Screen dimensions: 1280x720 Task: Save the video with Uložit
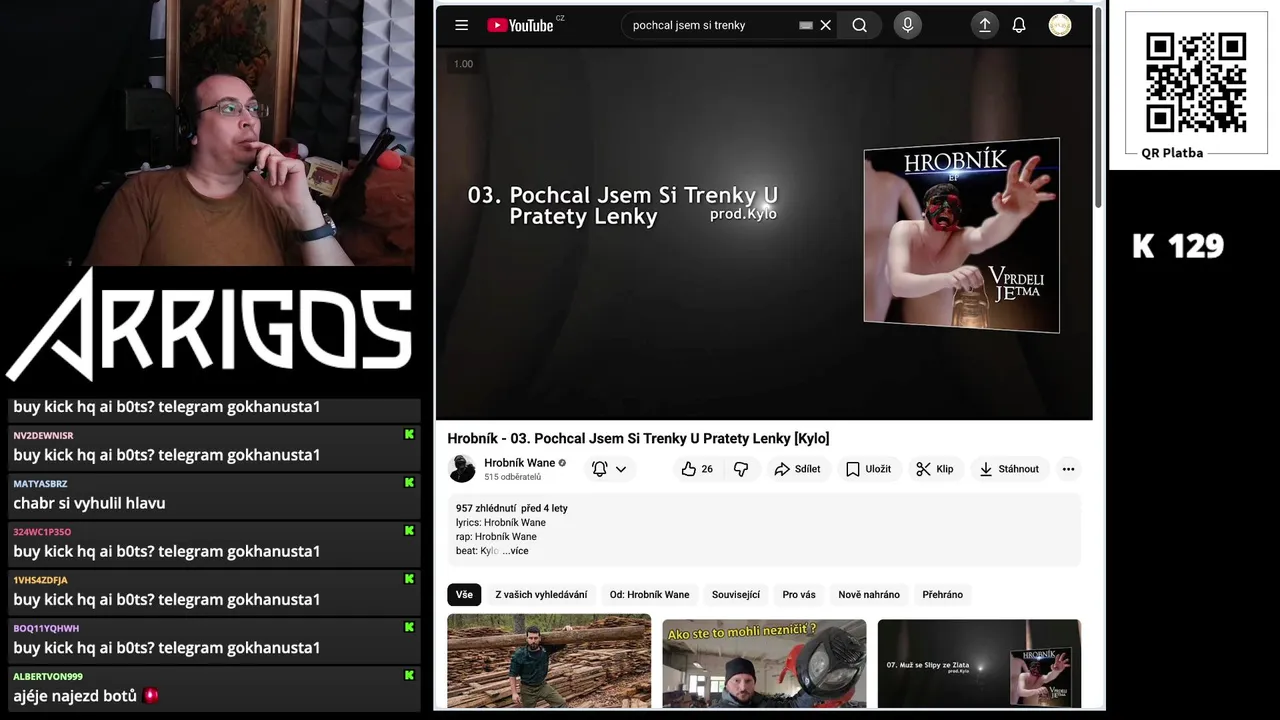868,469
